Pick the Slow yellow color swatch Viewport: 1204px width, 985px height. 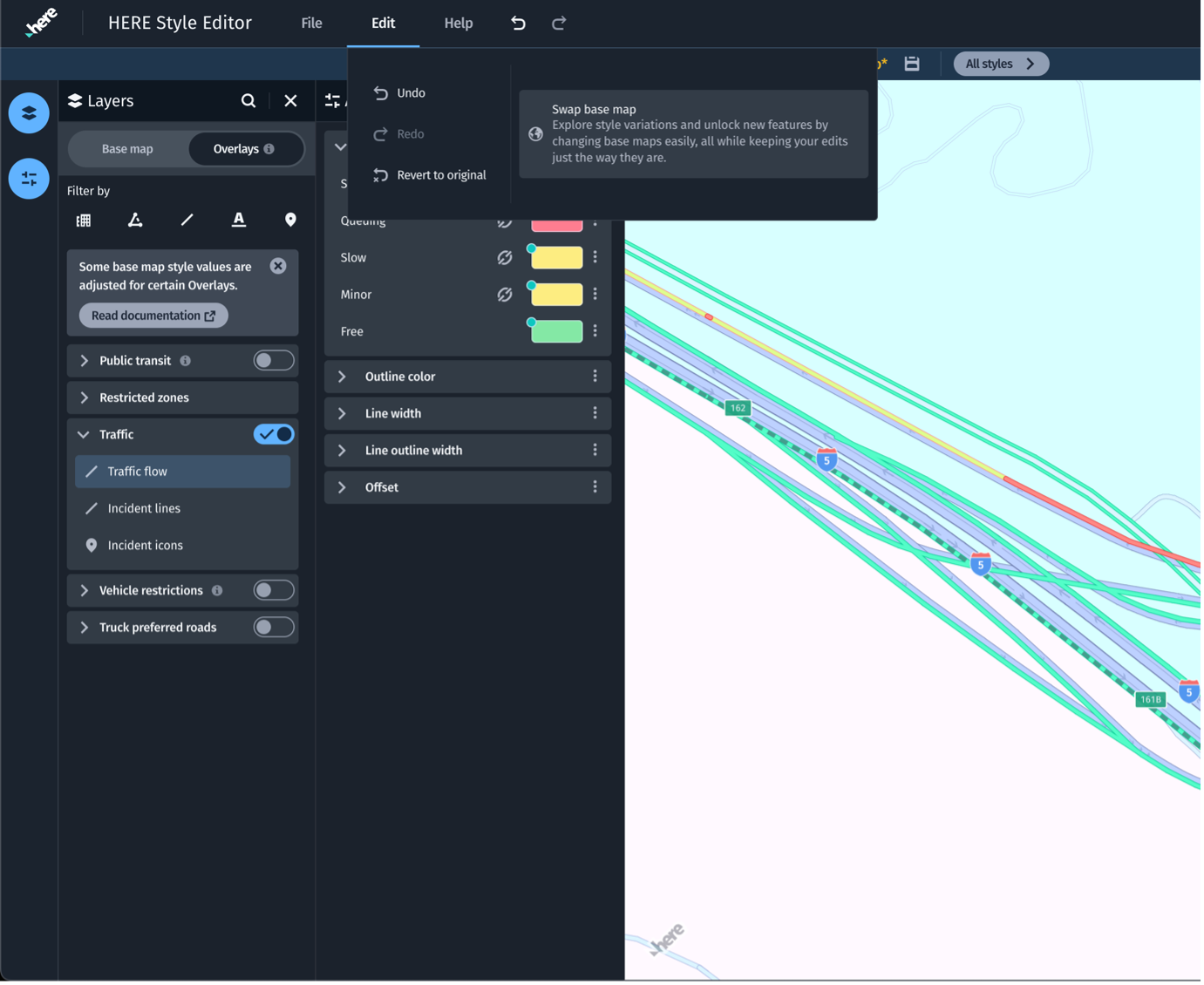(558, 258)
